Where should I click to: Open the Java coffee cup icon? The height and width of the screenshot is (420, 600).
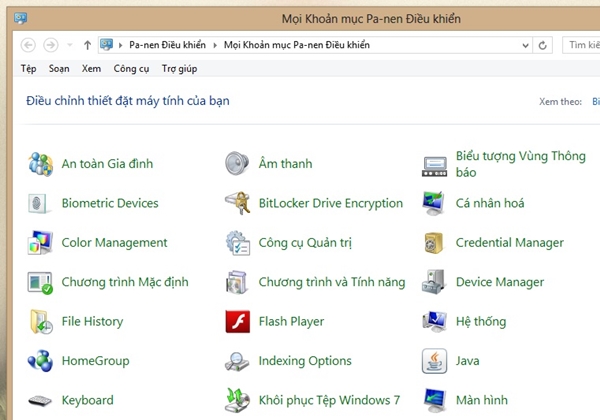434,361
